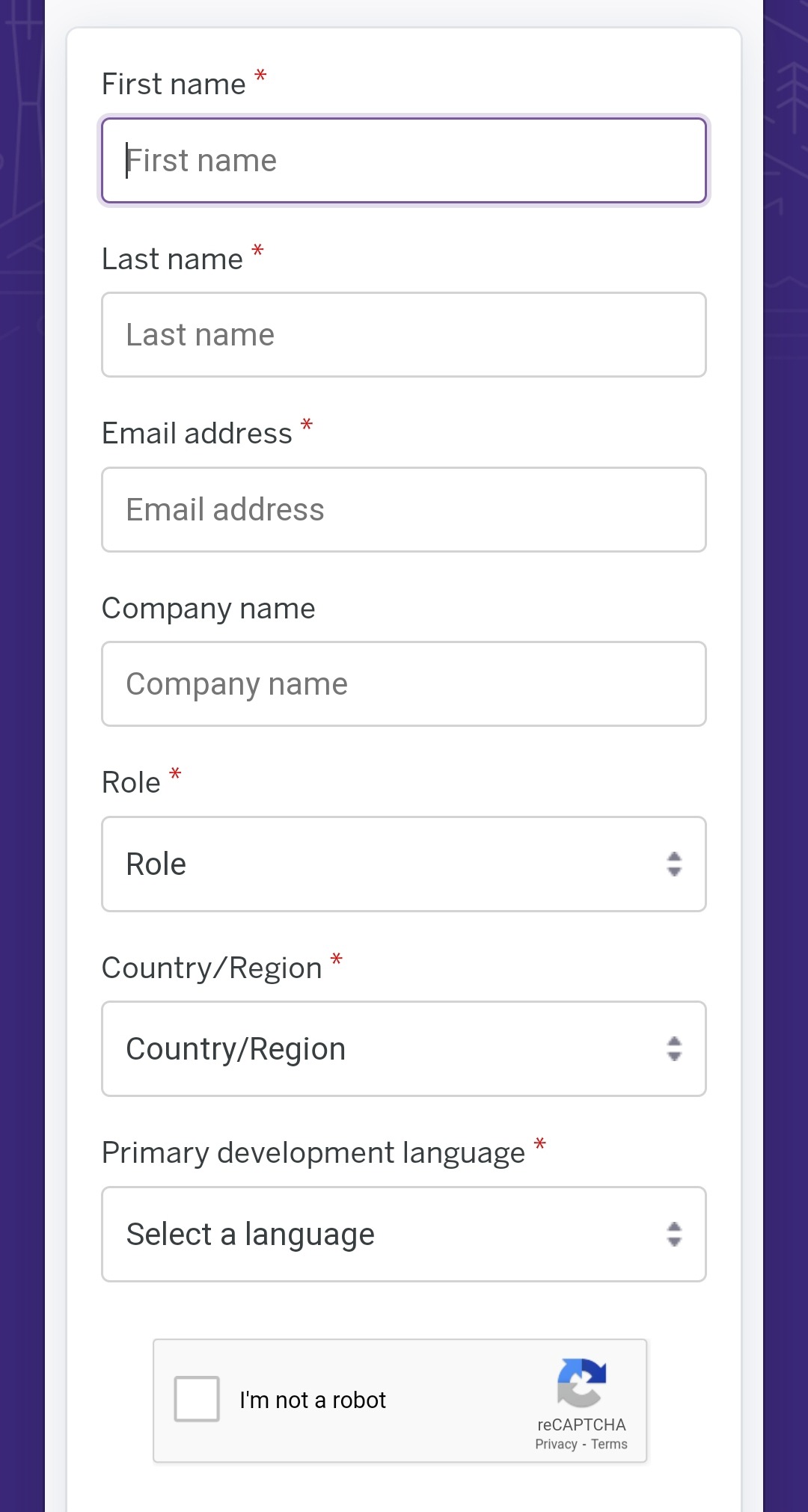This screenshot has width=808, height=1512.
Task: Focus the First name input field
Action: tap(404, 160)
